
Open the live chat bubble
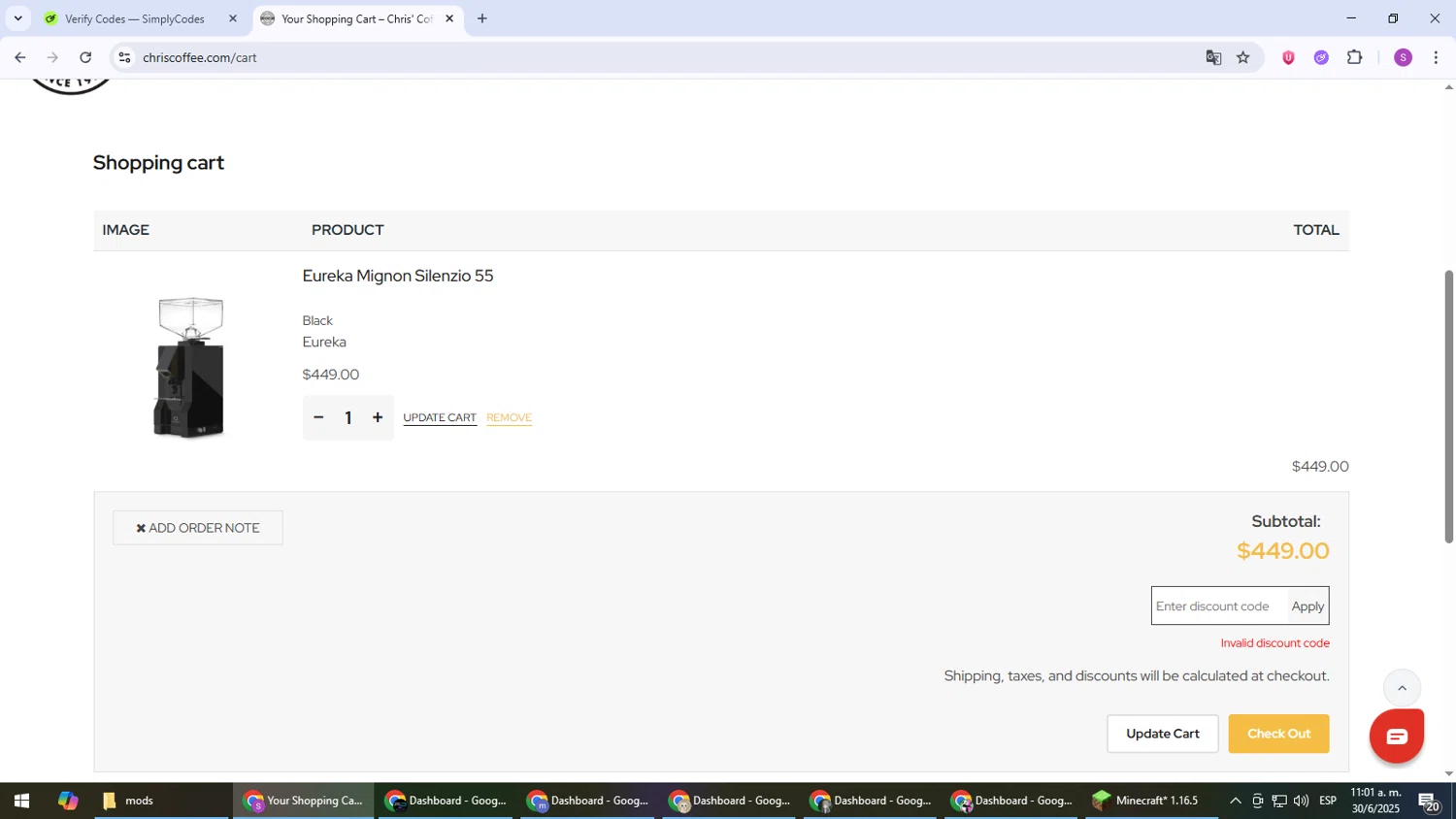coord(1396,737)
